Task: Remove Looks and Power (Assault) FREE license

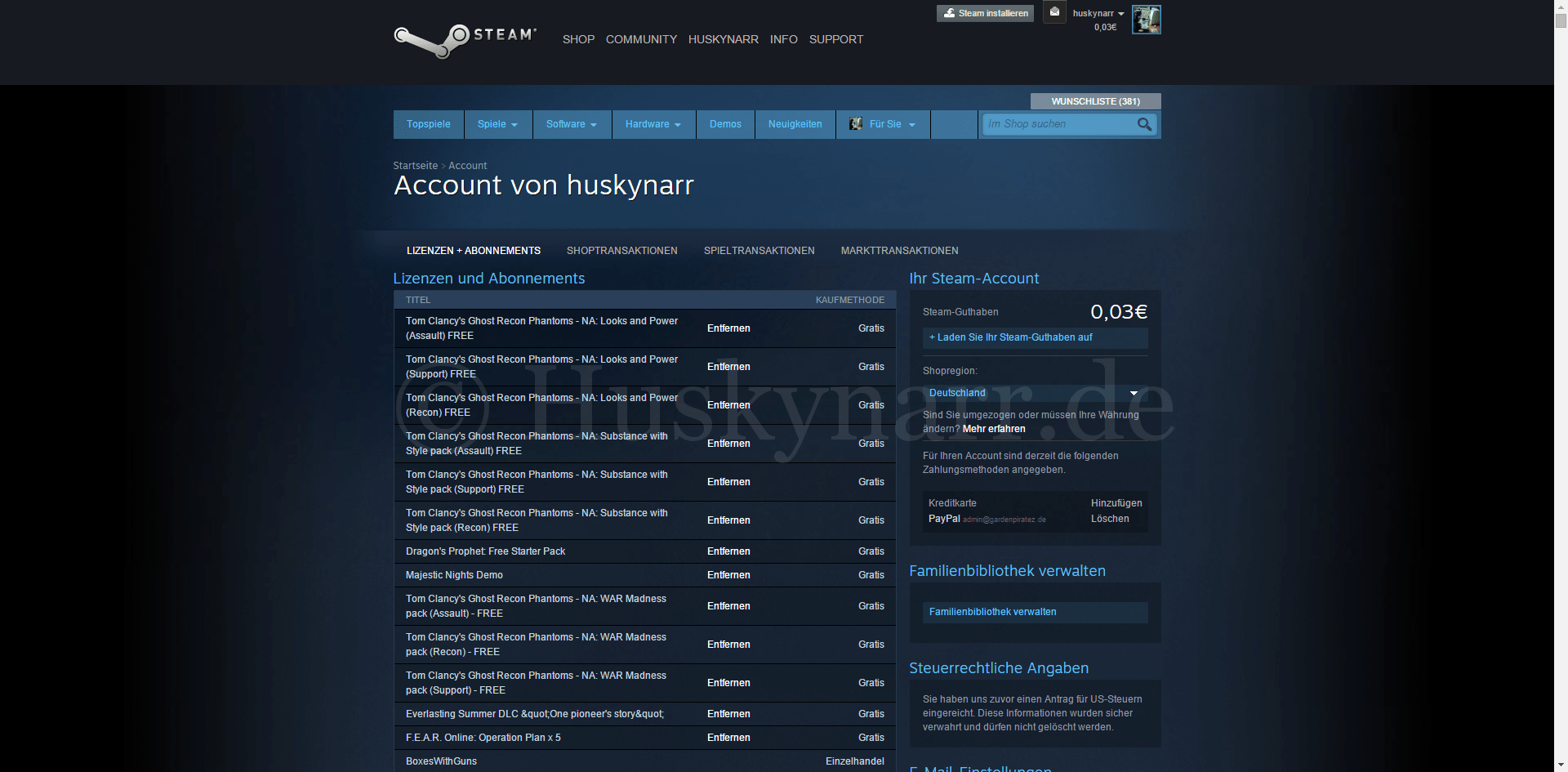Action: tap(728, 328)
